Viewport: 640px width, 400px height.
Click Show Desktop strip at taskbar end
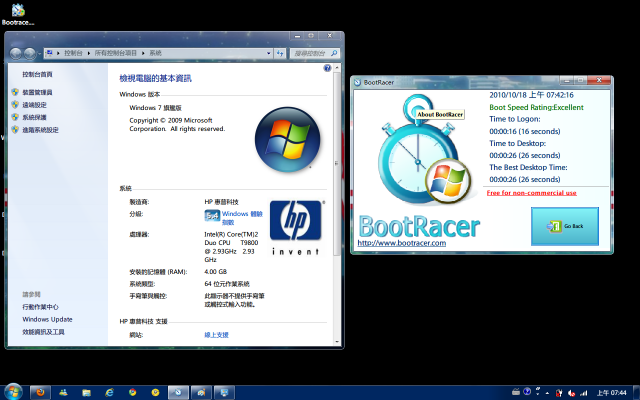click(636, 393)
